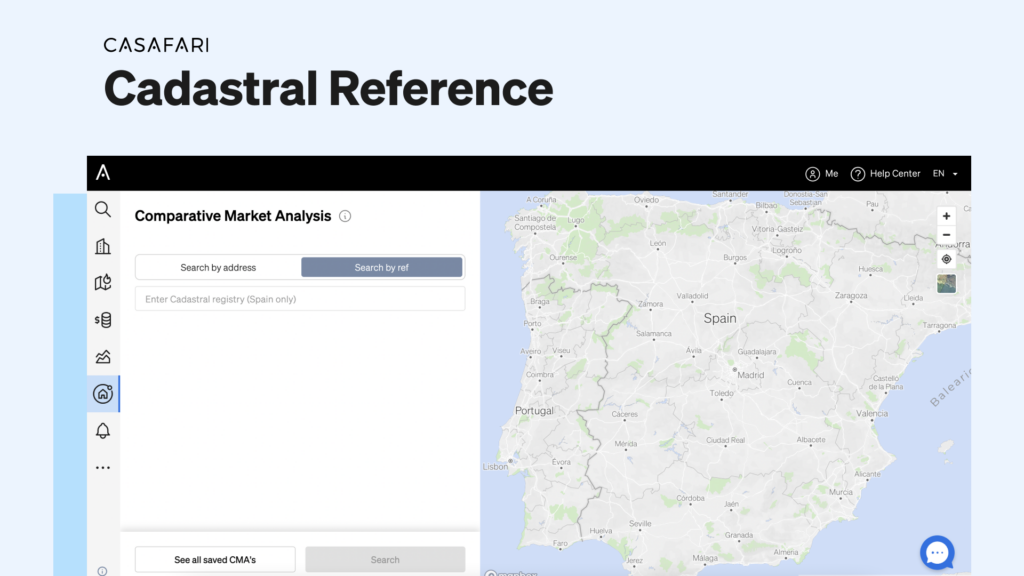Viewport: 1024px width, 576px height.
Task: Open the EN language dropdown
Action: (945, 173)
